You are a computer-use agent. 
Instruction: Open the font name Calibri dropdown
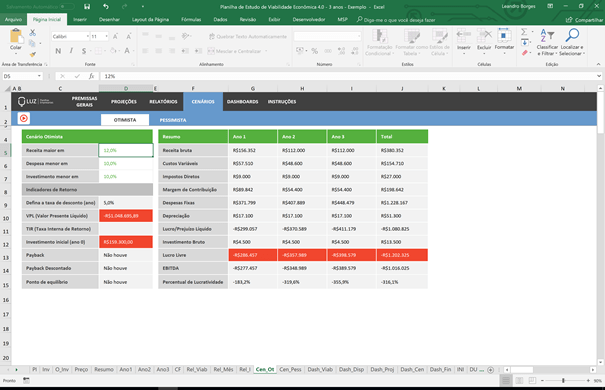tap(88, 36)
